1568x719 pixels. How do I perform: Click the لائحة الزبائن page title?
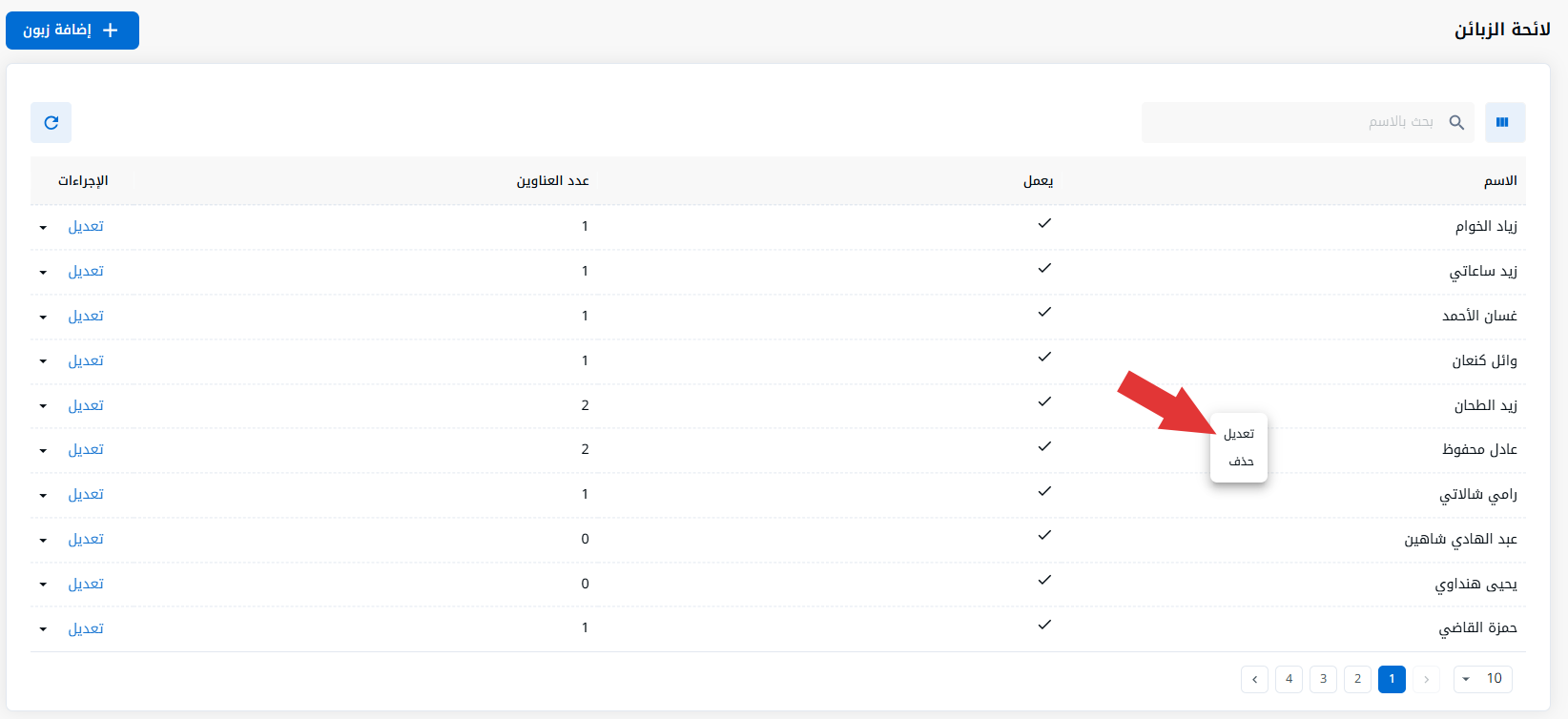pyautogui.click(x=1502, y=30)
